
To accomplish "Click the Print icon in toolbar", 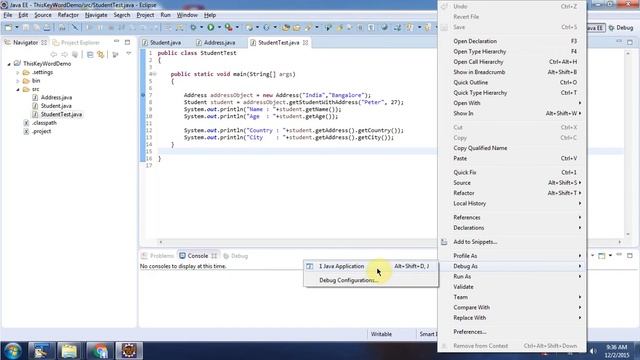I will point(47,27).
